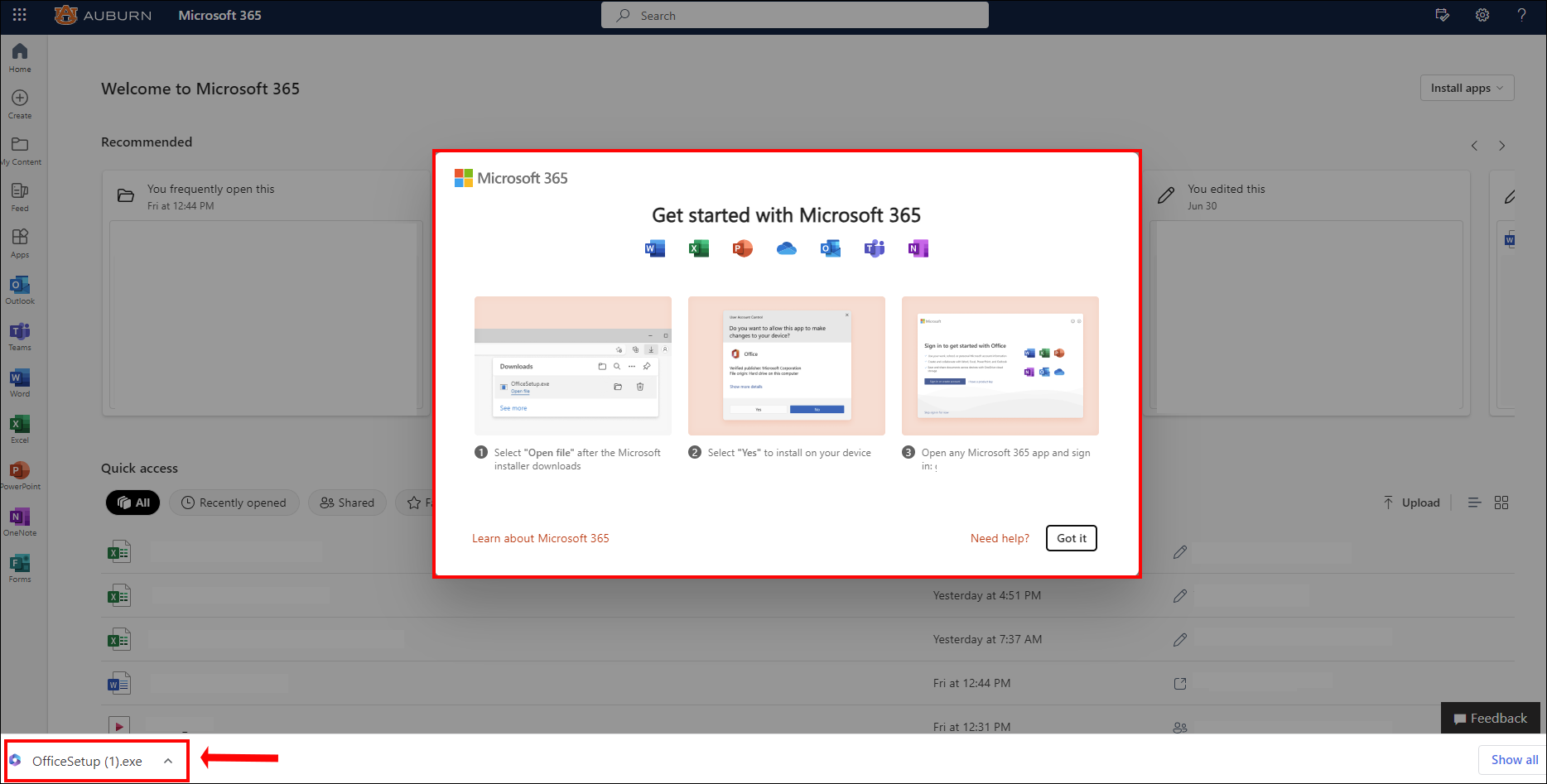The width and height of the screenshot is (1547, 784).
Task: Enable the Recently opened filter
Action: (x=234, y=503)
